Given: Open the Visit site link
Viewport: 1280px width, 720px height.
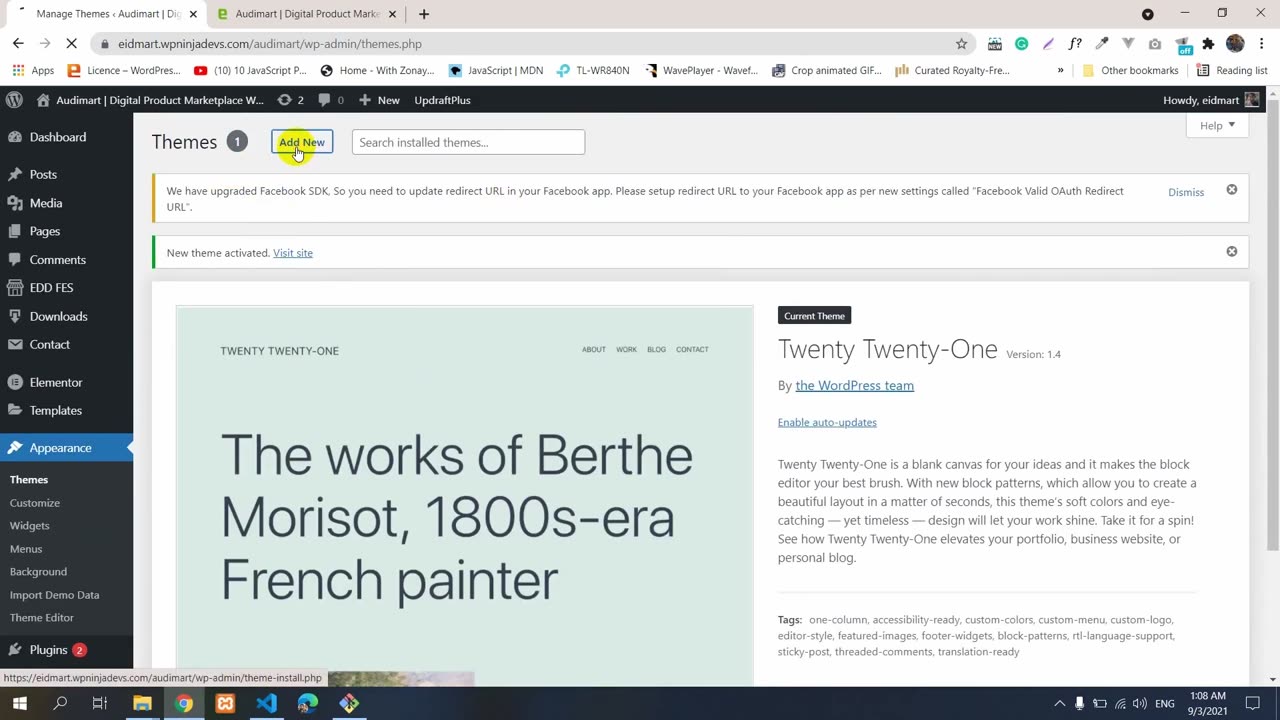Looking at the screenshot, I should (293, 253).
